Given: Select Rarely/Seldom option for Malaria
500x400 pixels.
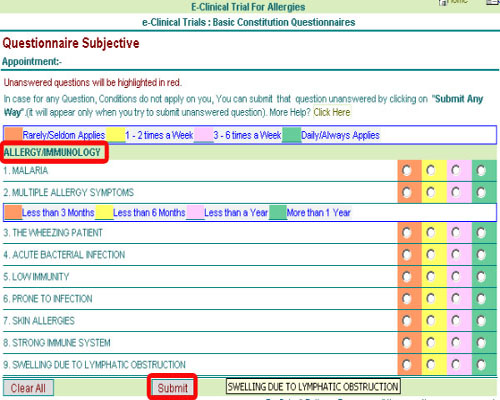Looking at the screenshot, I should (x=406, y=171).
